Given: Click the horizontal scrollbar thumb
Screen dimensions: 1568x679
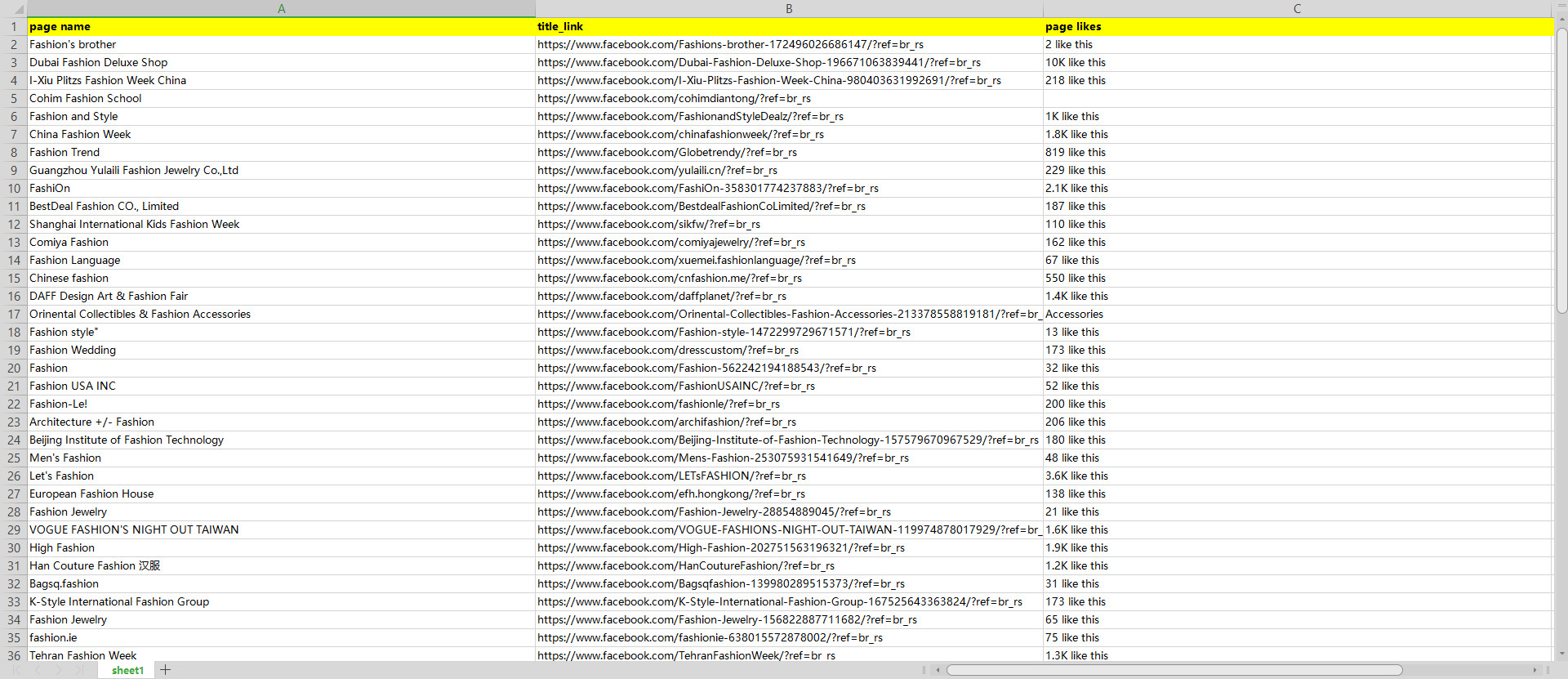Looking at the screenshot, I should tap(1174, 670).
